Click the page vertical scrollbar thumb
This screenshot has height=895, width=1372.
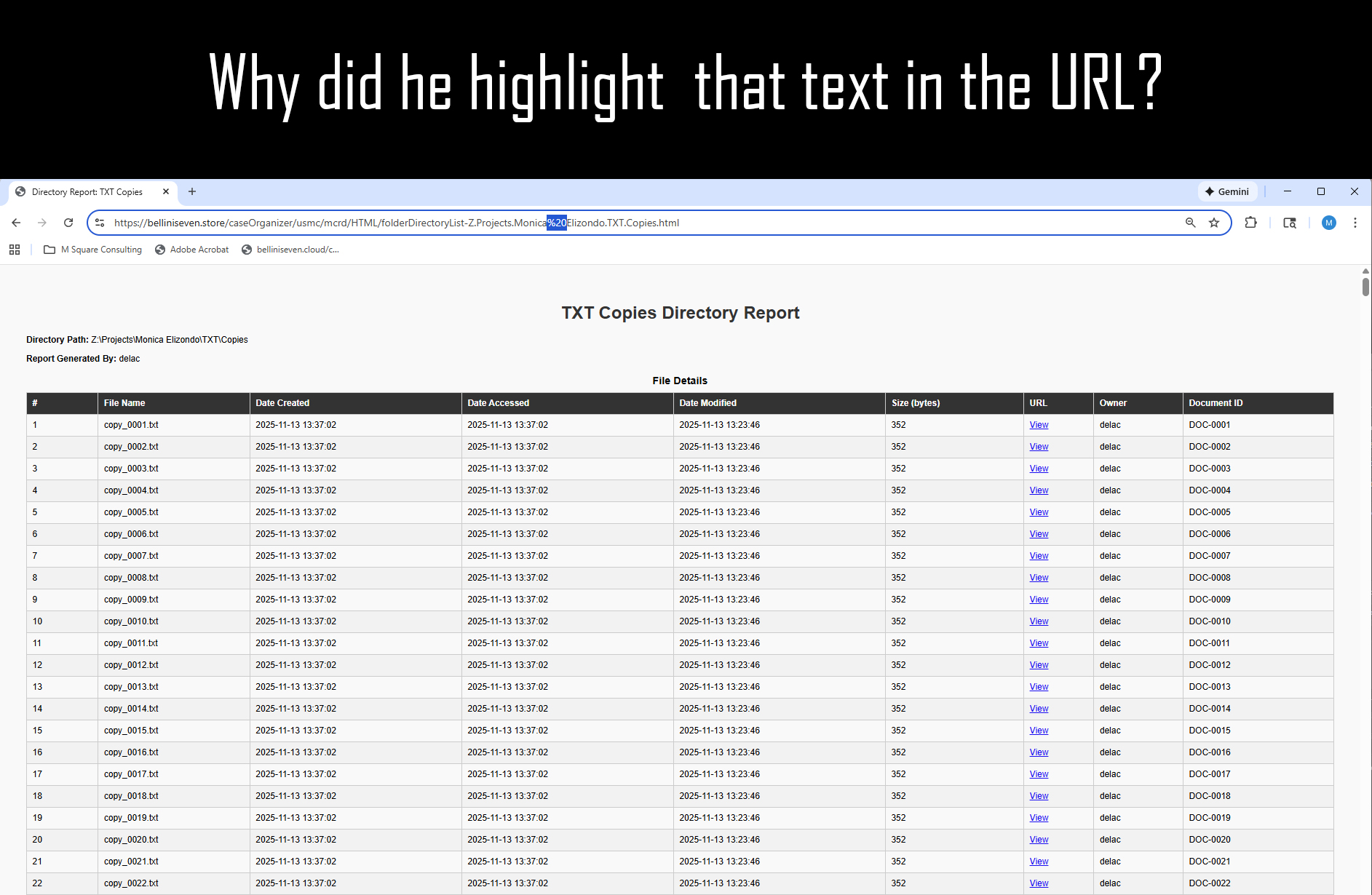(x=1365, y=285)
